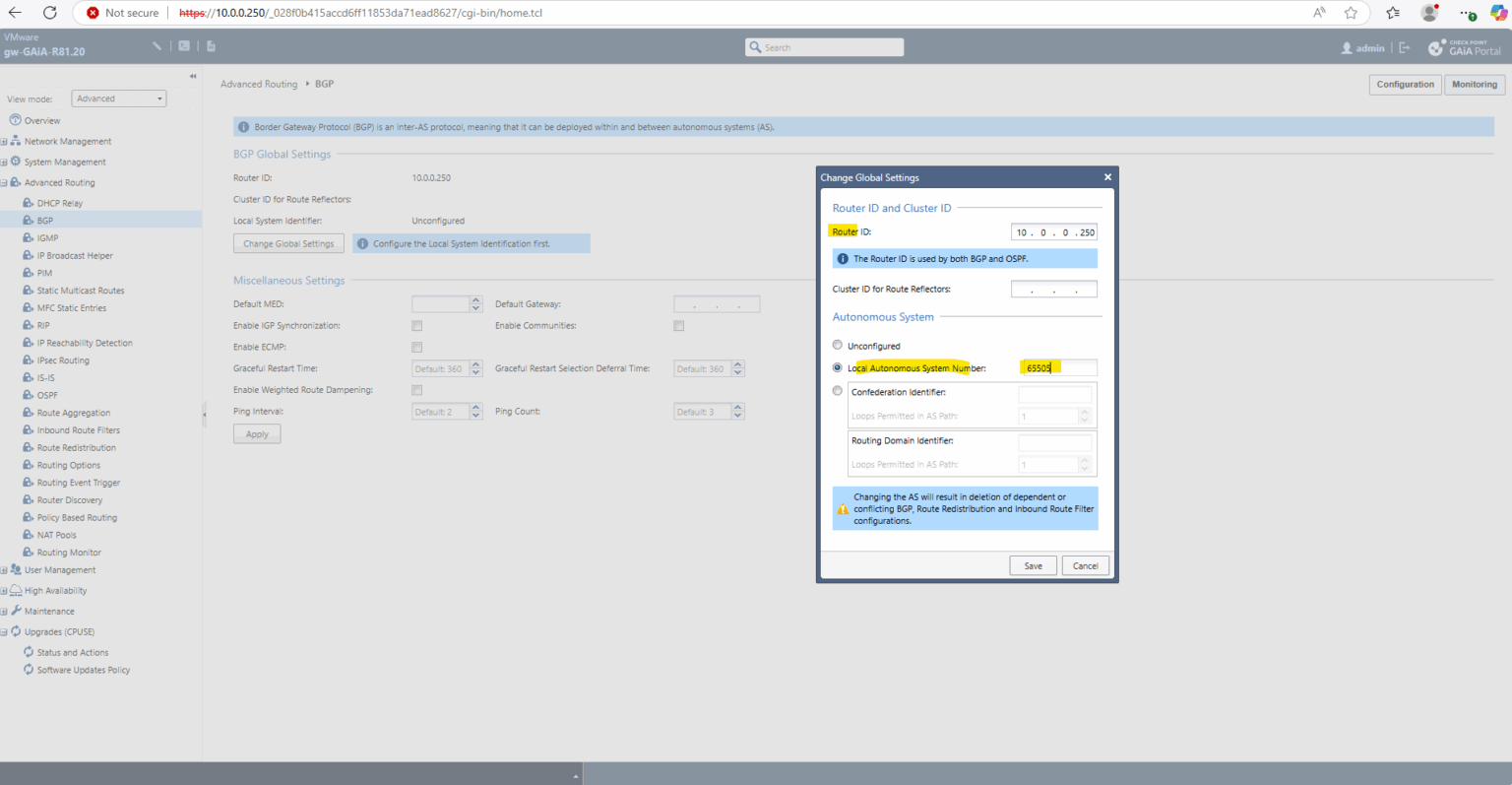Click Cancel in Change Global Settings dialog
Image resolution: width=1512 pixels, height=785 pixels.
click(1086, 565)
